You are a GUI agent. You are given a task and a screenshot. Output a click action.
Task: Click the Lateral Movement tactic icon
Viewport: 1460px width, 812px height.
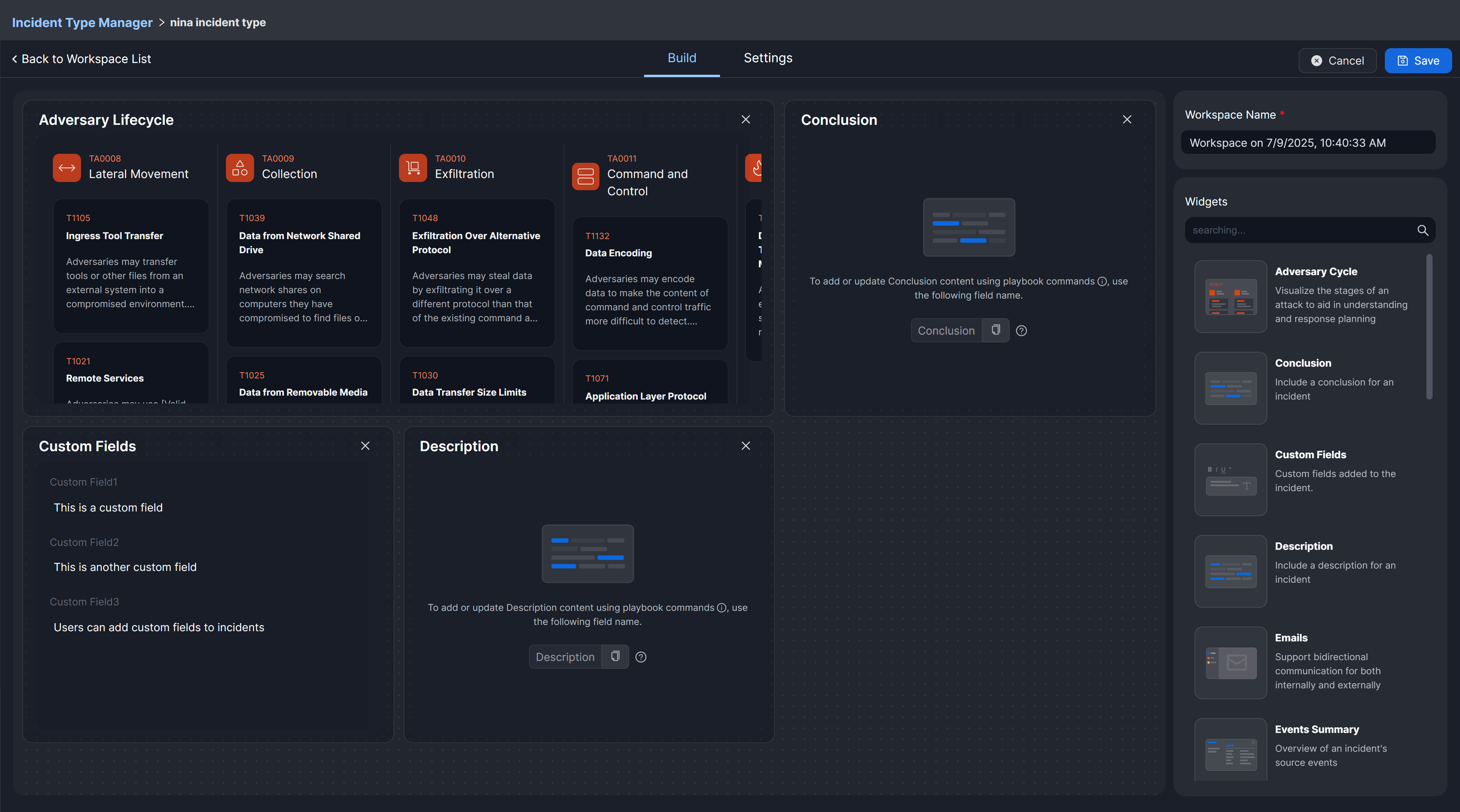coord(67,168)
